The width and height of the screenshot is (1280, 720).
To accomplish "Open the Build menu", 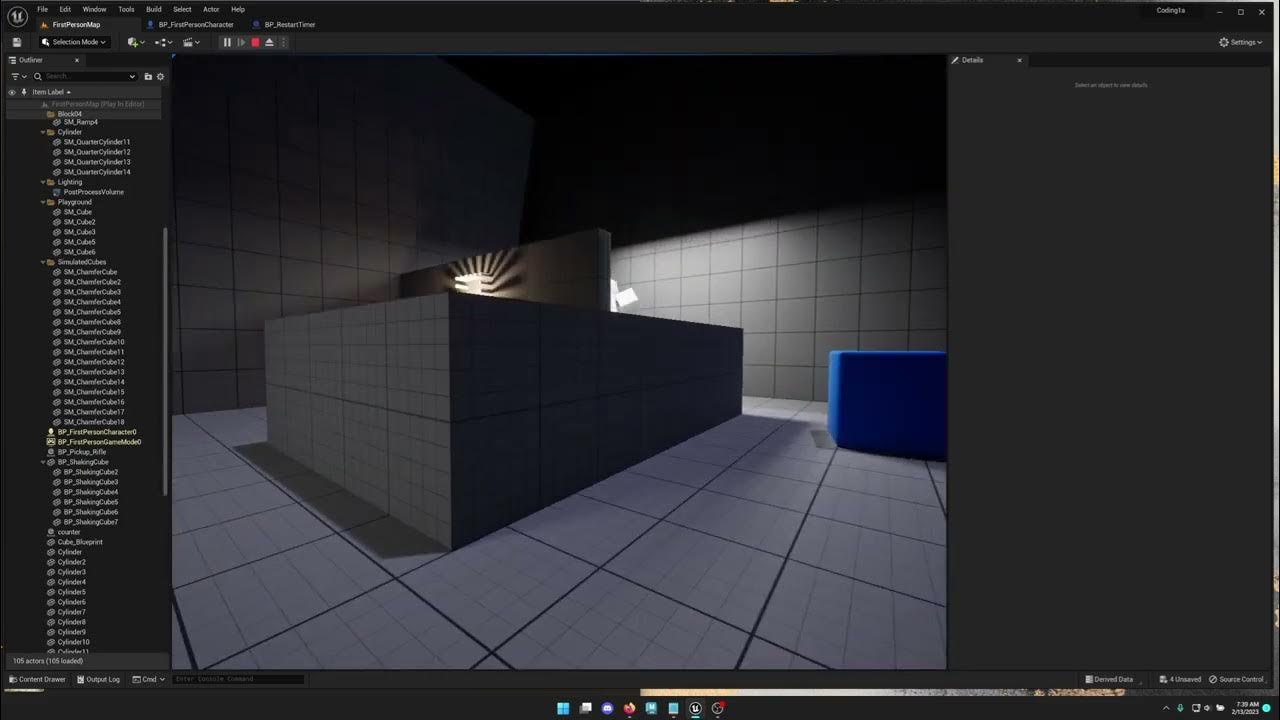I will (154, 9).
